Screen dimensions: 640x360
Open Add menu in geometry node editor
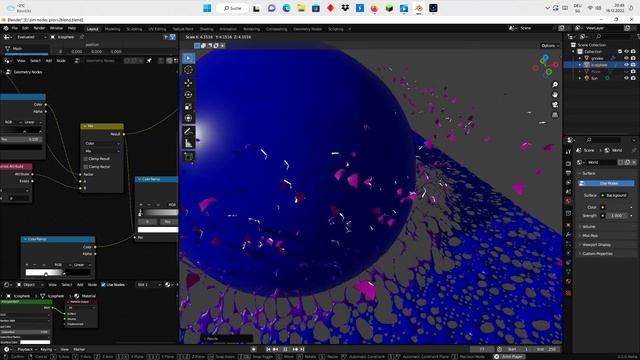[49, 60]
